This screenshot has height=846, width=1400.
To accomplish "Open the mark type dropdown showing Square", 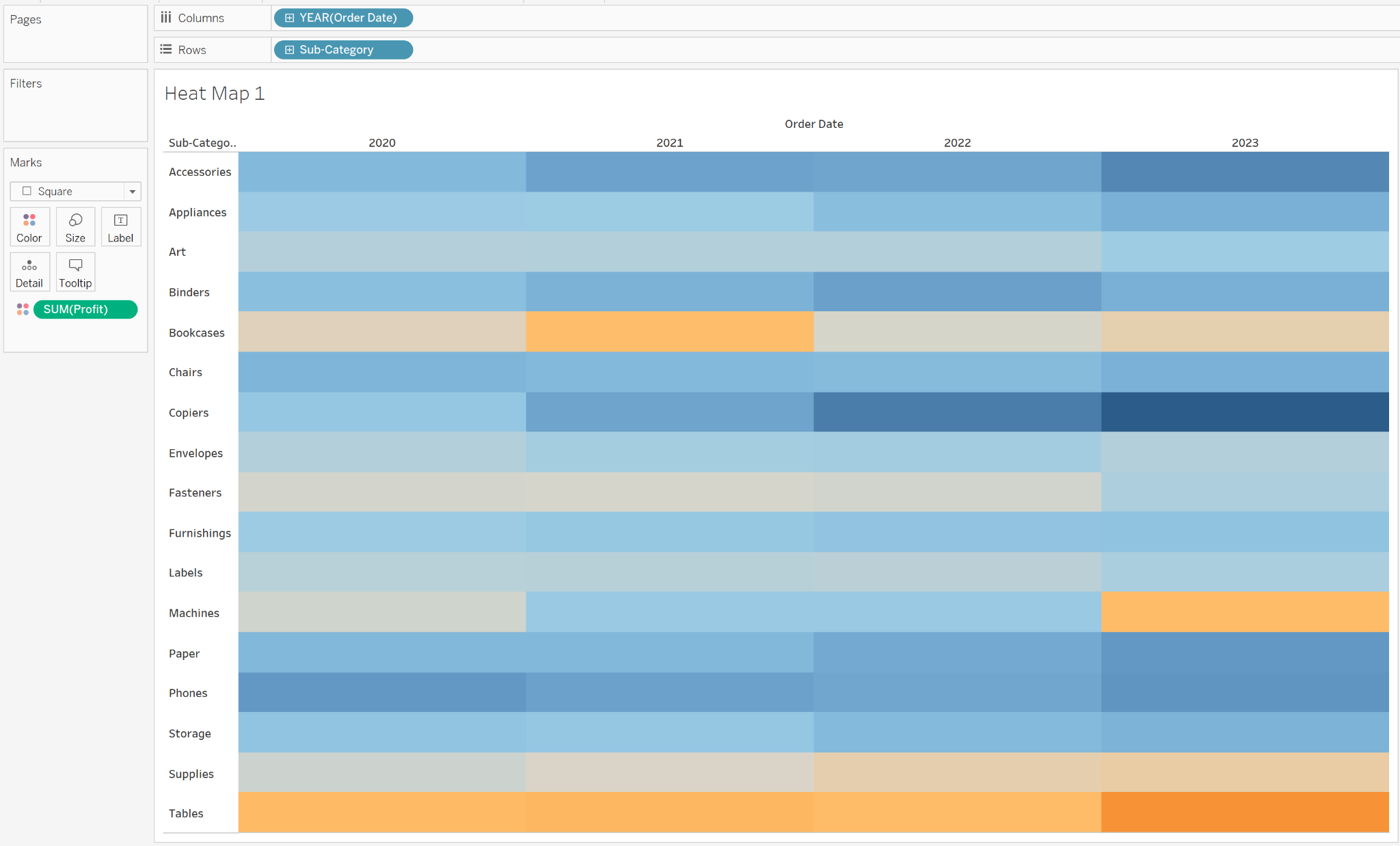I will coord(132,191).
